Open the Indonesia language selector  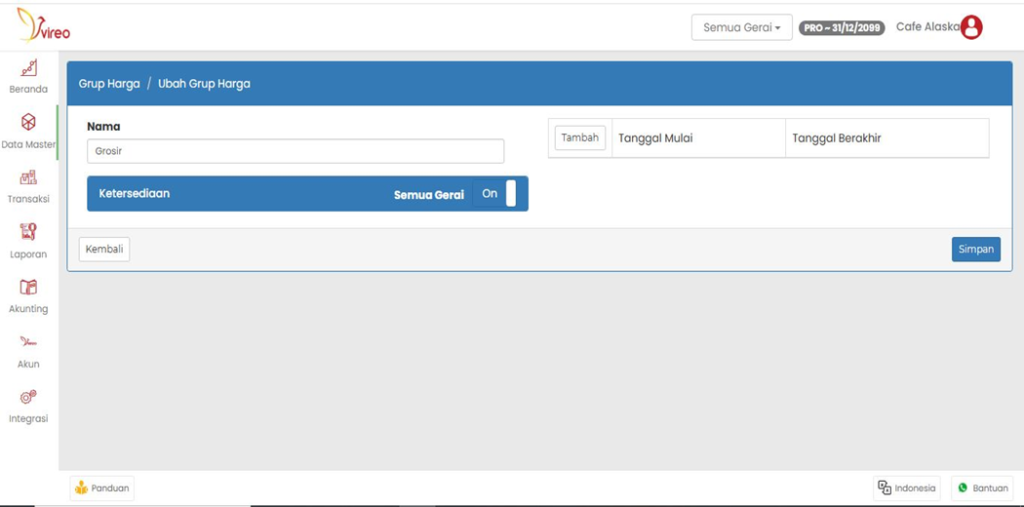[907, 488]
